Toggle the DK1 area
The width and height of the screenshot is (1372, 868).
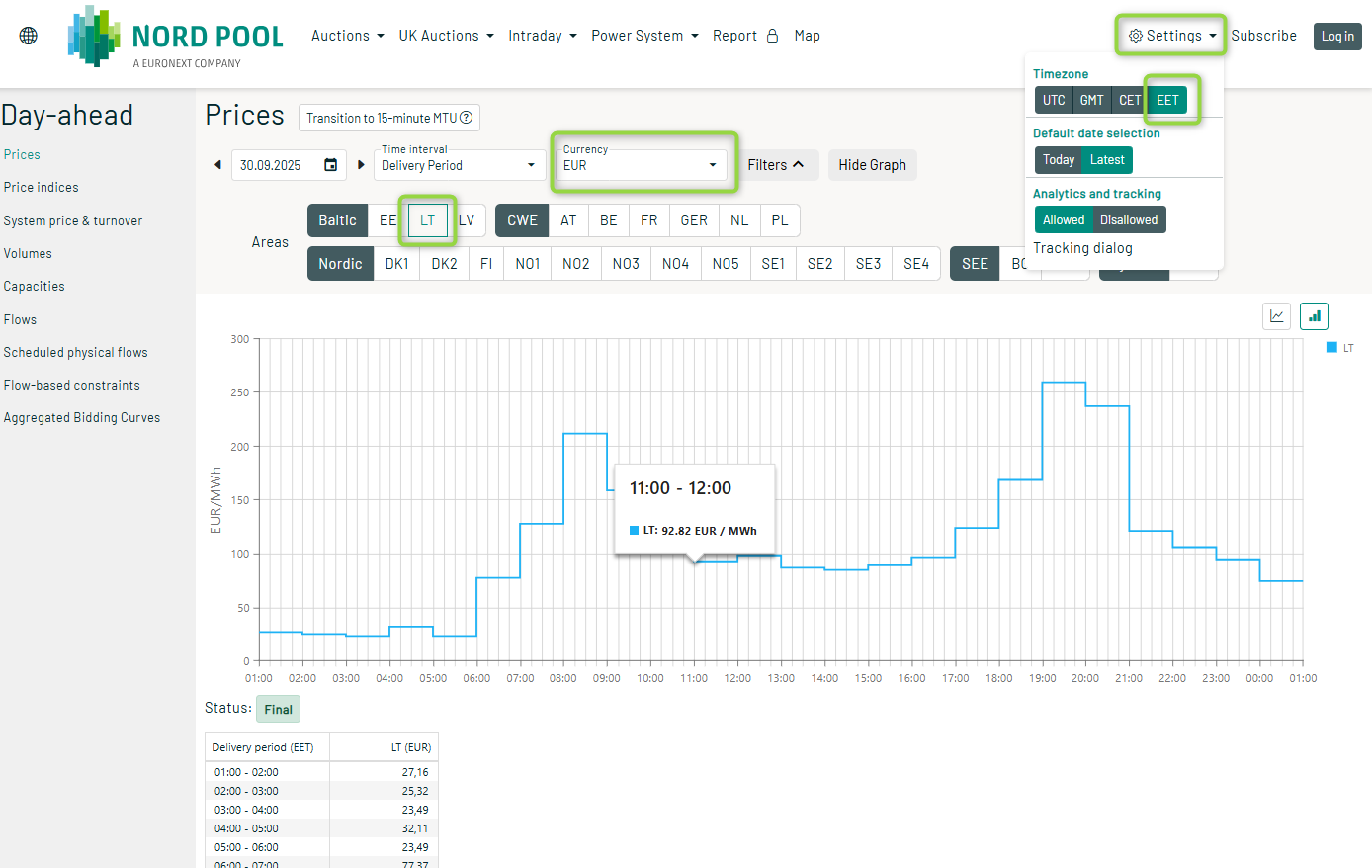click(x=396, y=264)
